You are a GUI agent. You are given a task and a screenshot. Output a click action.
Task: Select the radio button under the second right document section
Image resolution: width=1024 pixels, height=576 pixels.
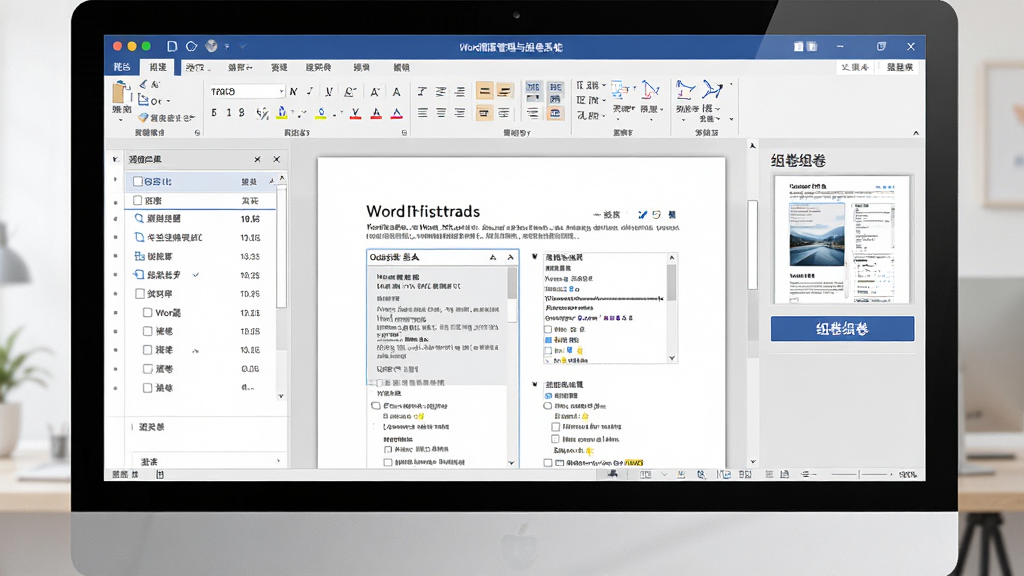coord(548,406)
